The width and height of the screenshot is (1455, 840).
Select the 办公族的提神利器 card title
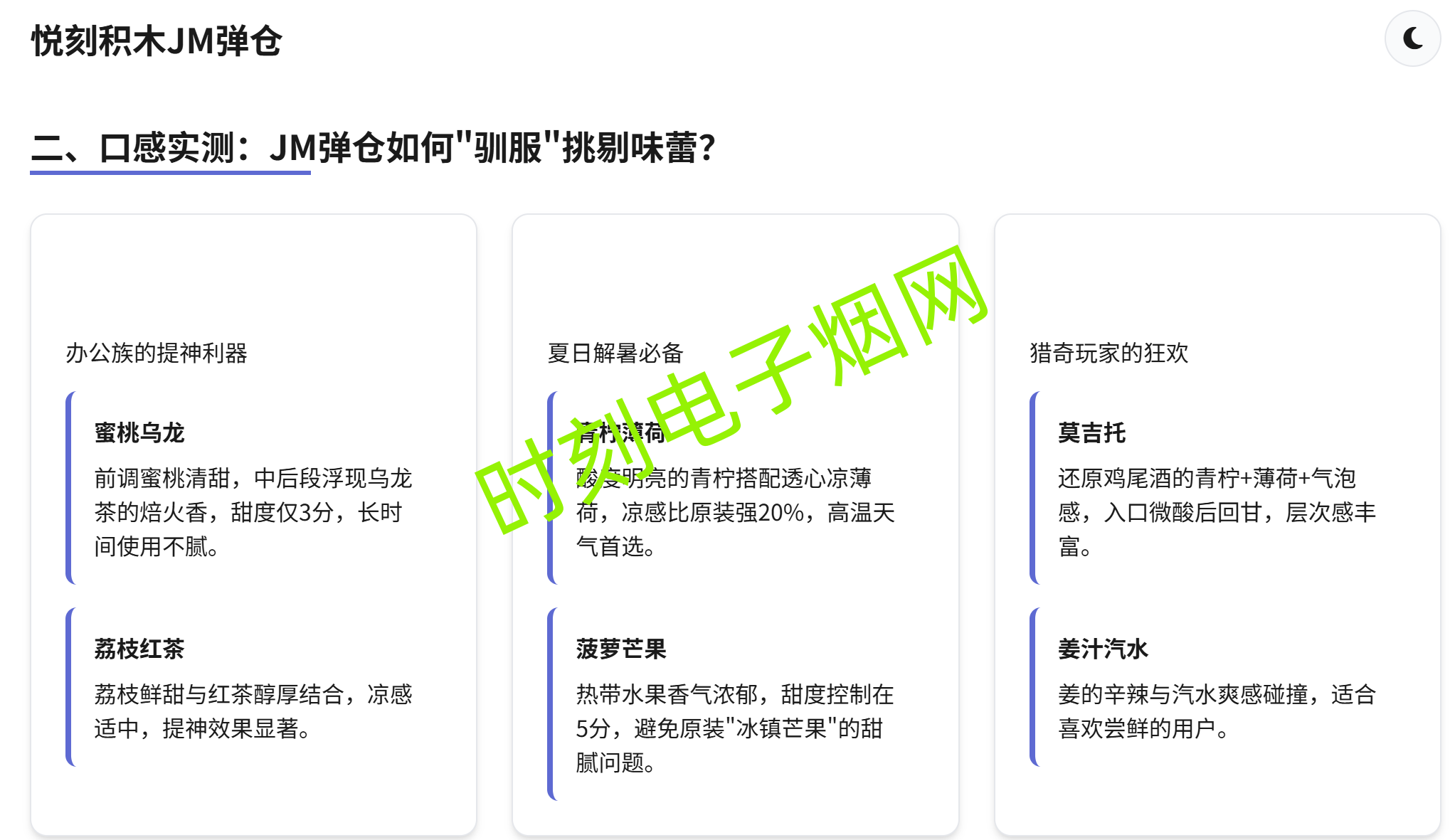157,353
